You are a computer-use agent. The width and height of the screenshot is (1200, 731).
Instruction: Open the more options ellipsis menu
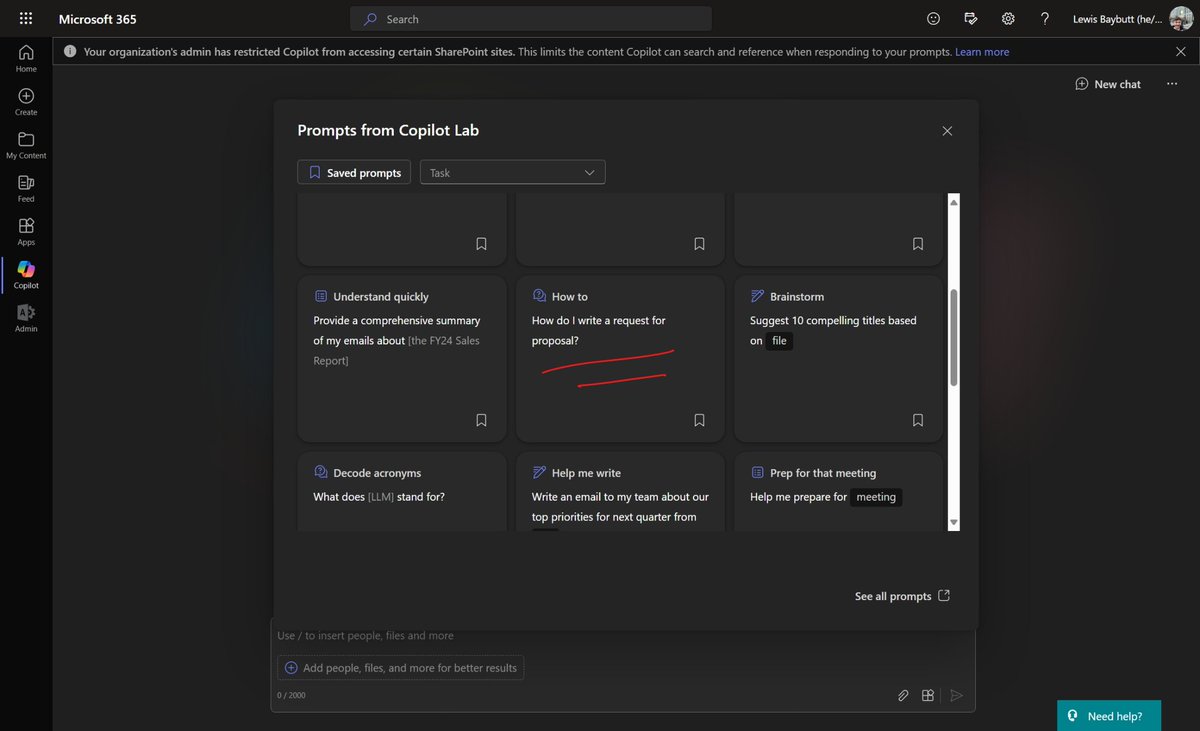click(1172, 84)
